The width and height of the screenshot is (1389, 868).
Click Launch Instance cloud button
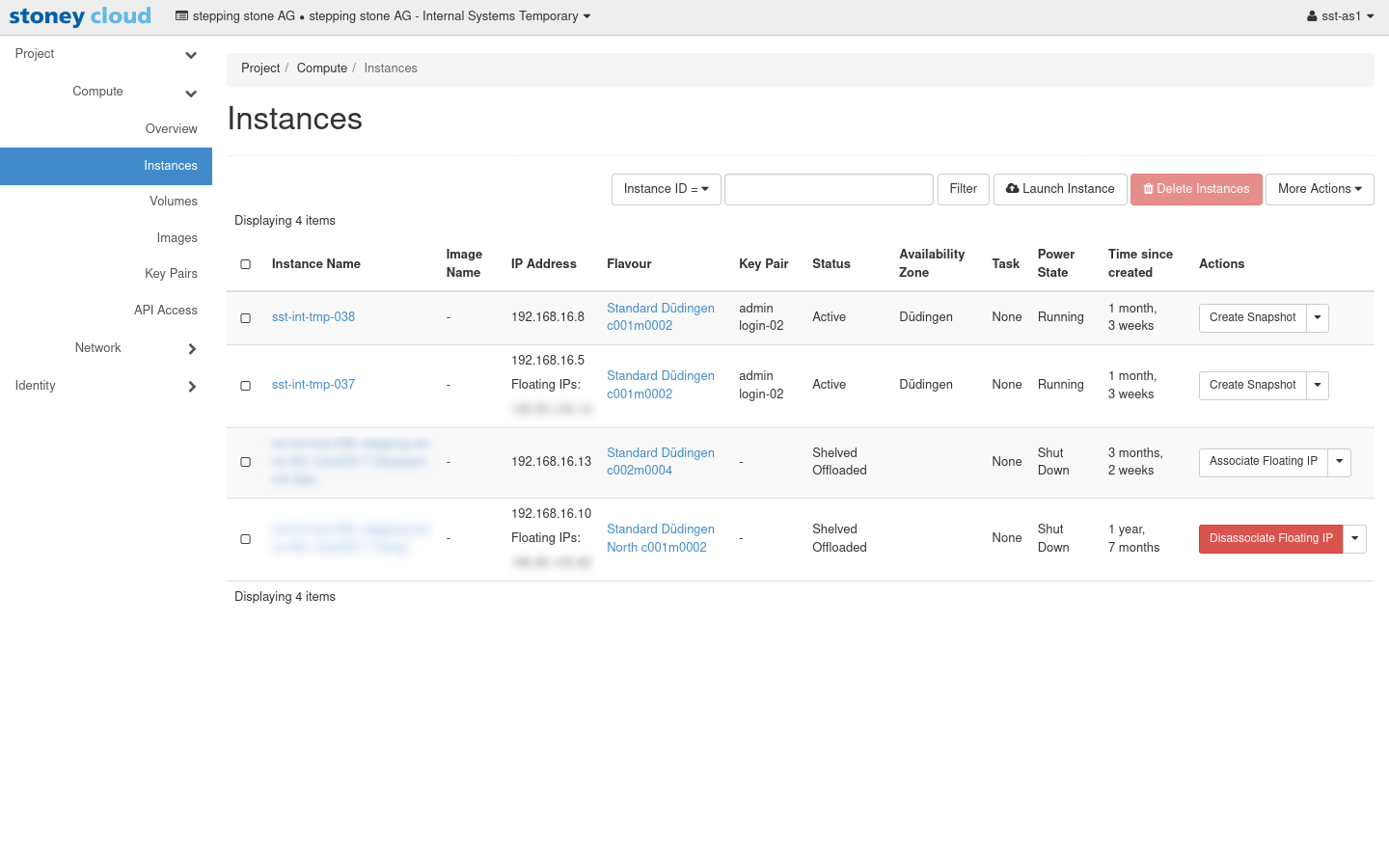click(x=1060, y=189)
